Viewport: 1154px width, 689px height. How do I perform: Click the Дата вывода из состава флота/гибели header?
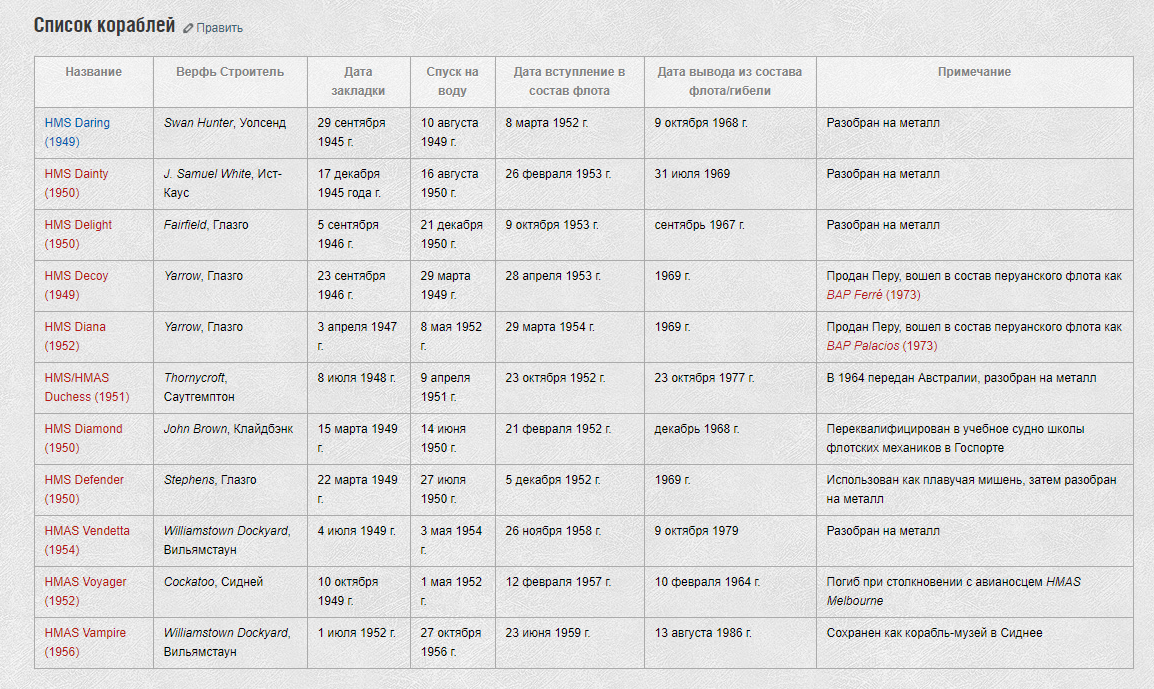(730, 82)
